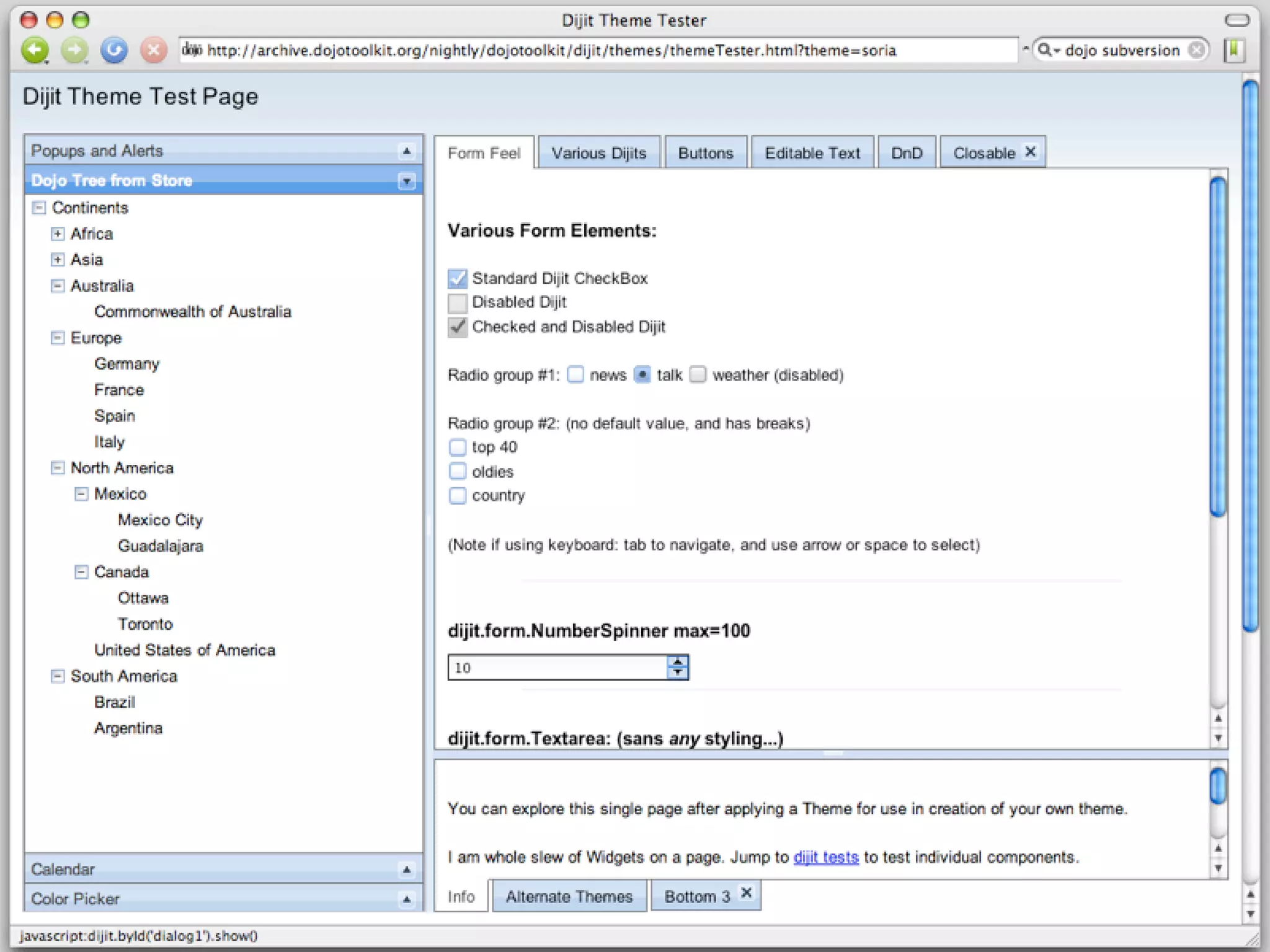
Task: Collapse the Continents tree node
Action: pos(39,208)
